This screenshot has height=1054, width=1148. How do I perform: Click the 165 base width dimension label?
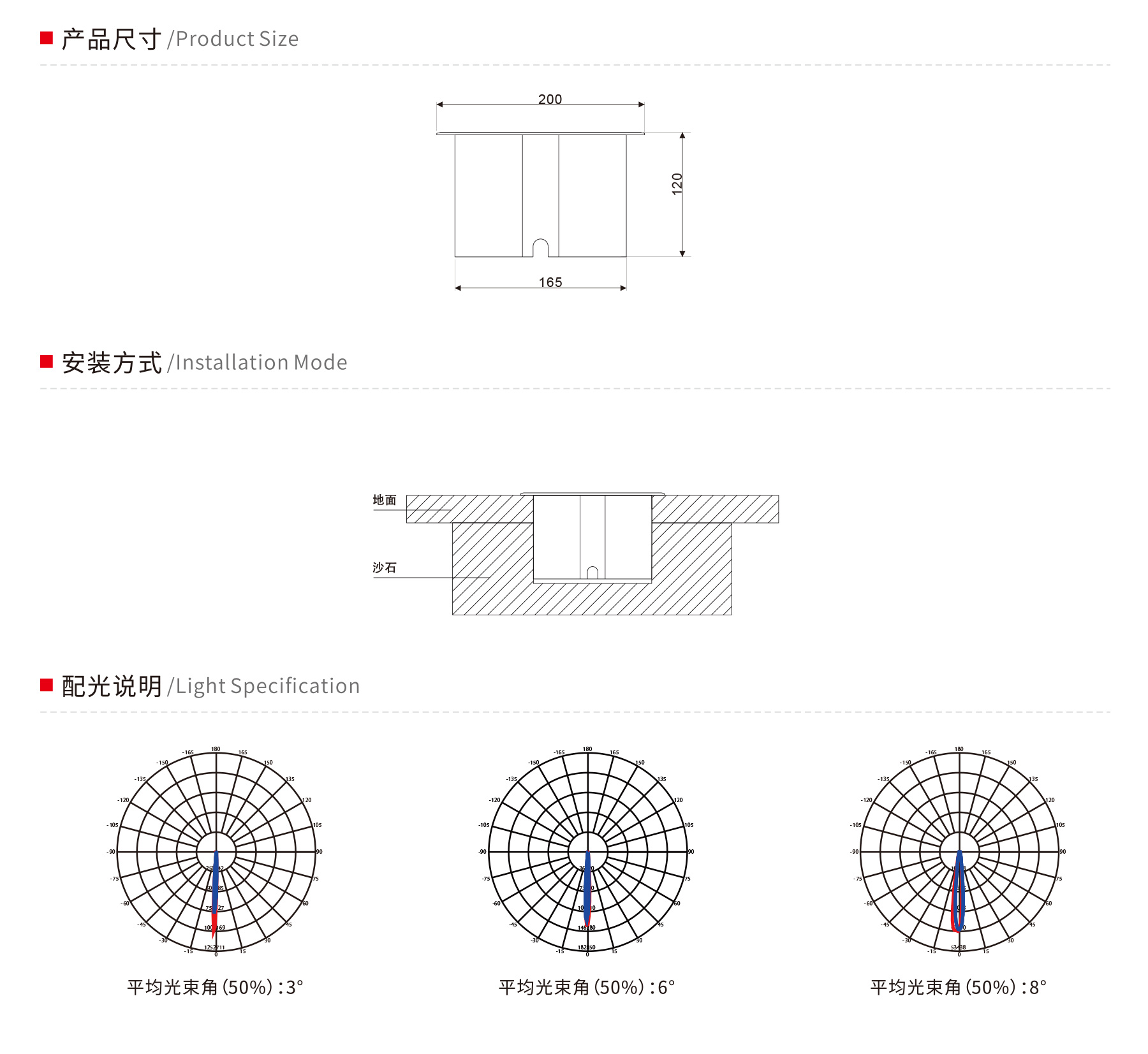[550, 282]
